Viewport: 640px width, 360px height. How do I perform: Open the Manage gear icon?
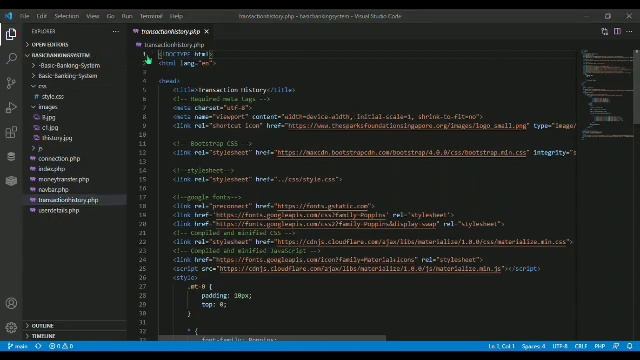click(11, 327)
